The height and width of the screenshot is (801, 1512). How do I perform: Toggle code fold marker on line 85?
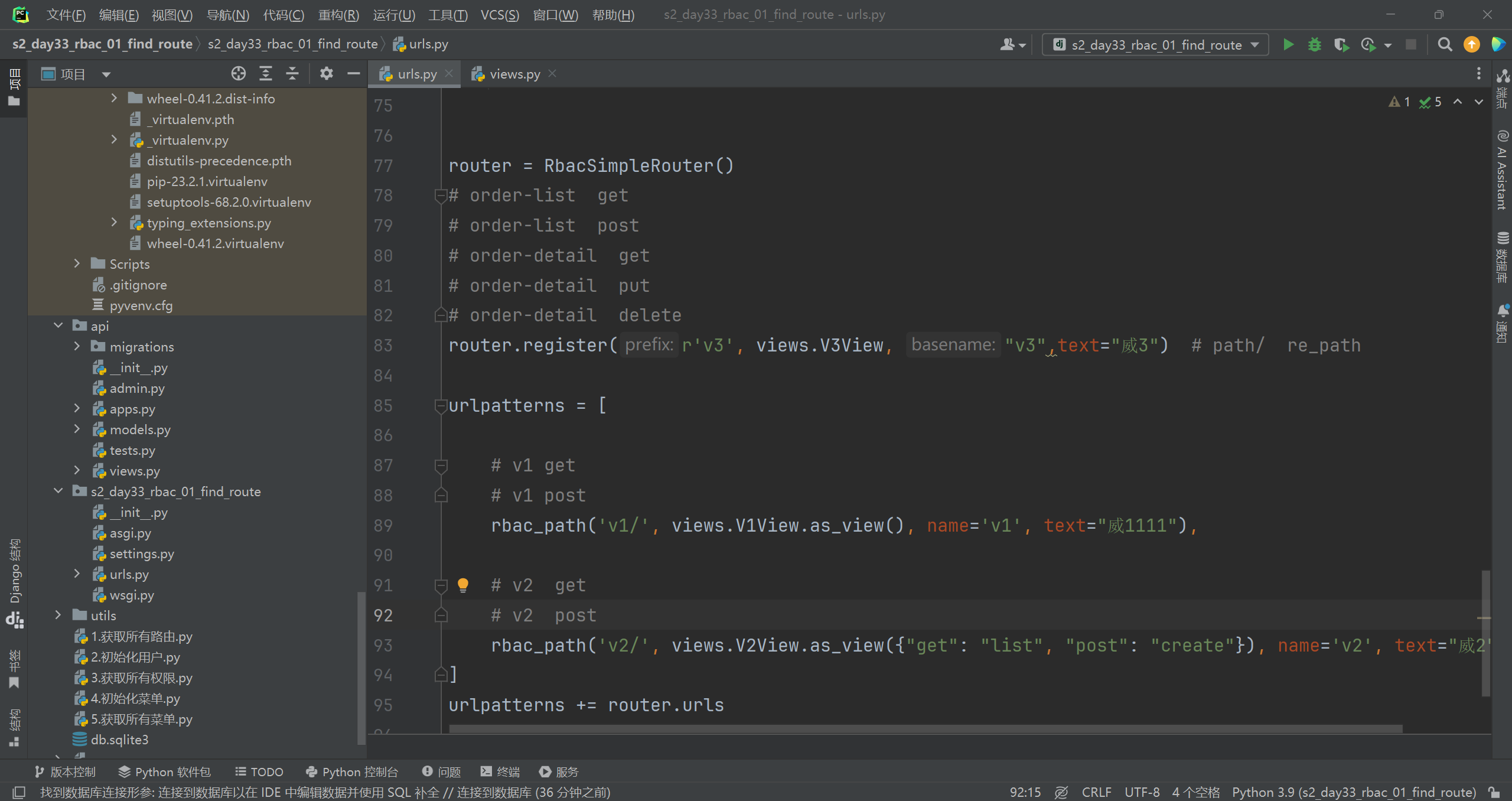[441, 406]
